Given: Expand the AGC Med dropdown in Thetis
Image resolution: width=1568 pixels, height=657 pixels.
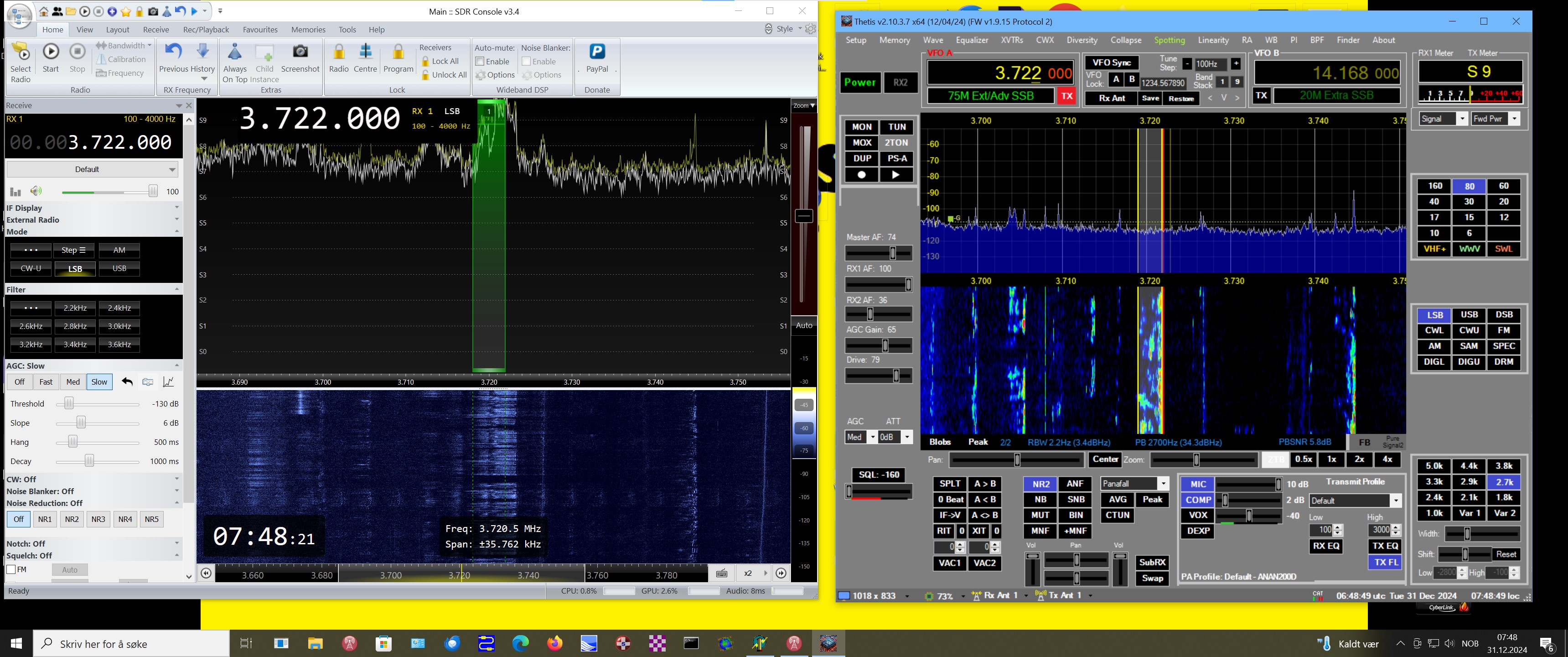Looking at the screenshot, I should [x=872, y=437].
